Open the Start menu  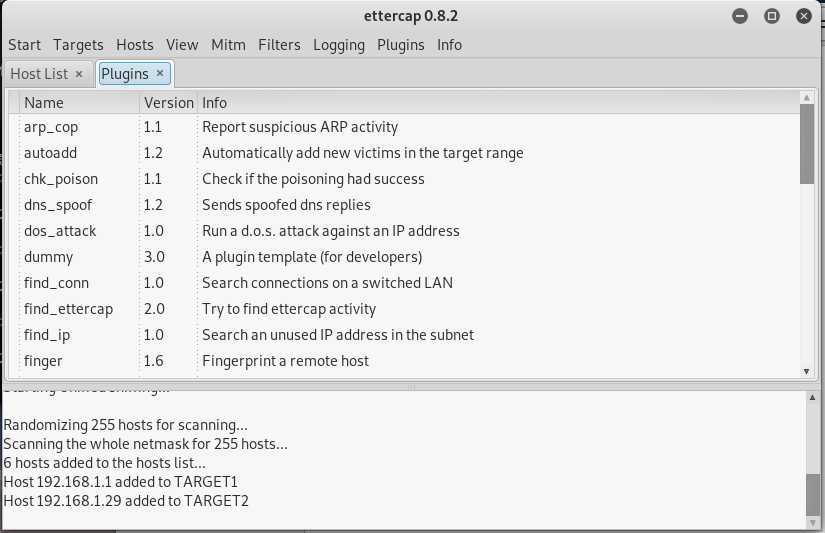(24, 45)
